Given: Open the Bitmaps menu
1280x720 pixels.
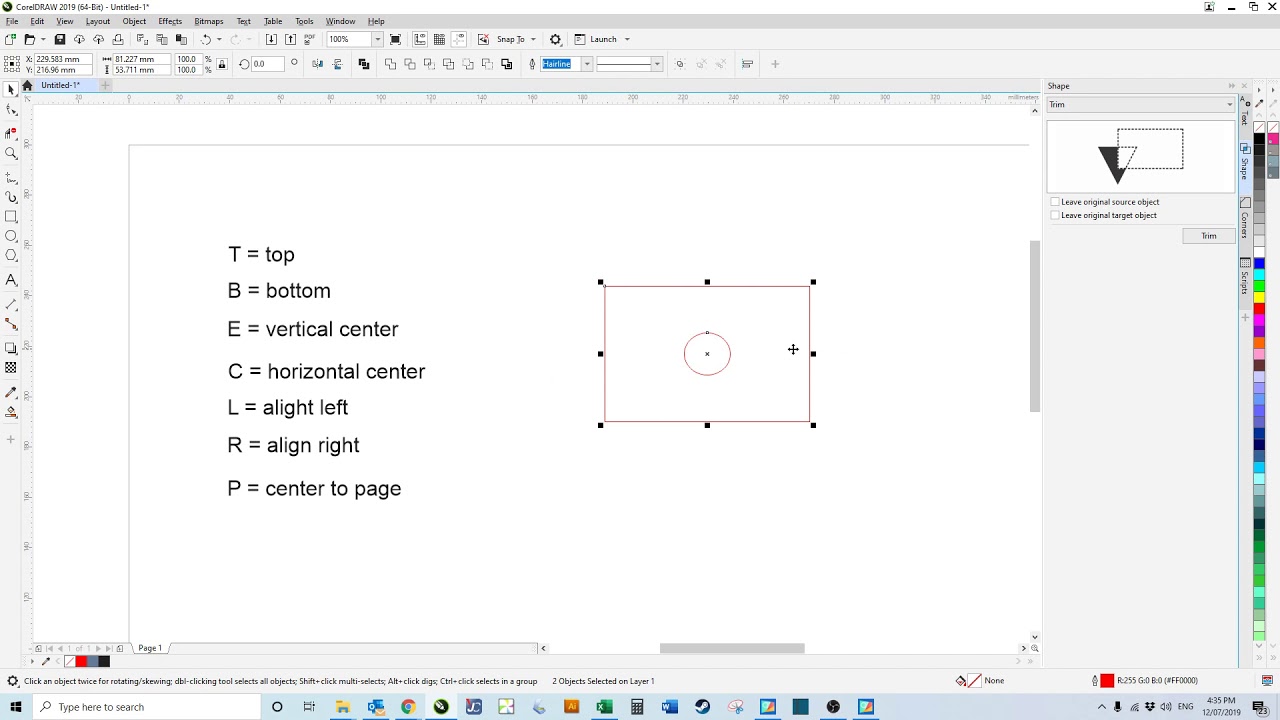Looking at the screenshot, I should pyautogui.click(x=209, y=21).
